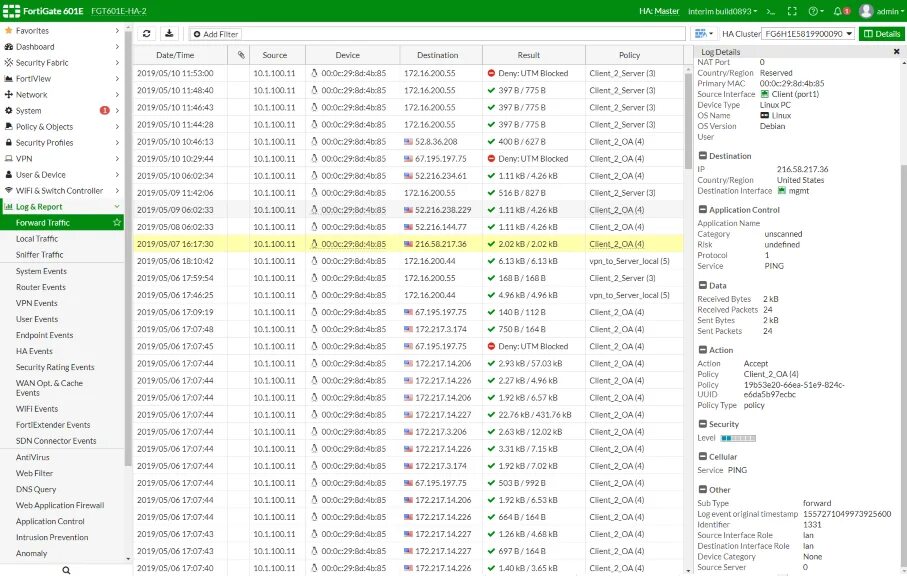The height and width of the screenshot is (576, 907).
Task: Collapse the Application Control section
Action: (702, 209)
